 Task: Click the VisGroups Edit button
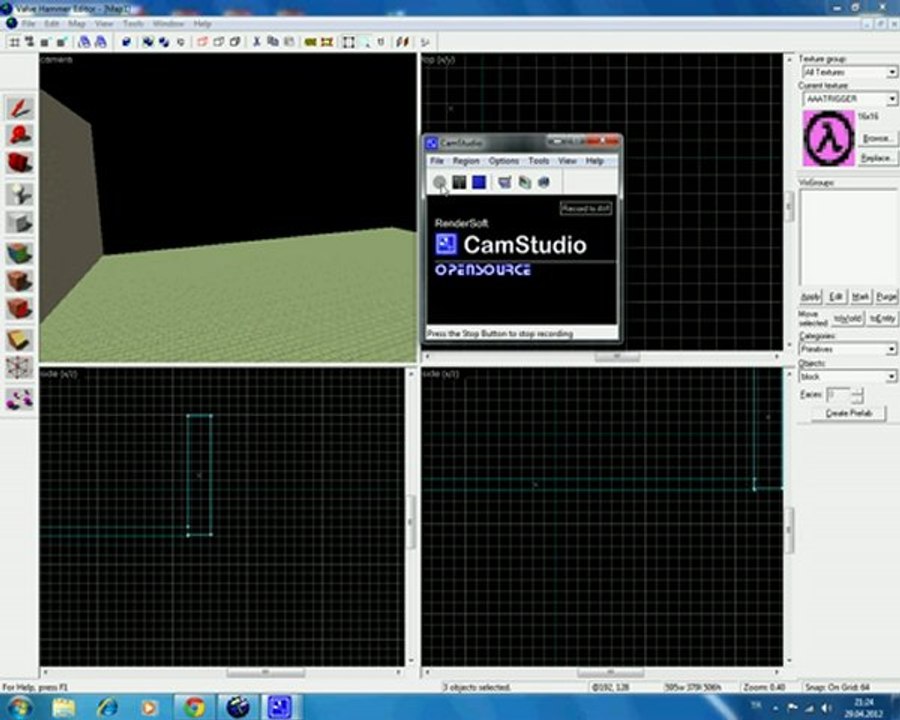835,296
